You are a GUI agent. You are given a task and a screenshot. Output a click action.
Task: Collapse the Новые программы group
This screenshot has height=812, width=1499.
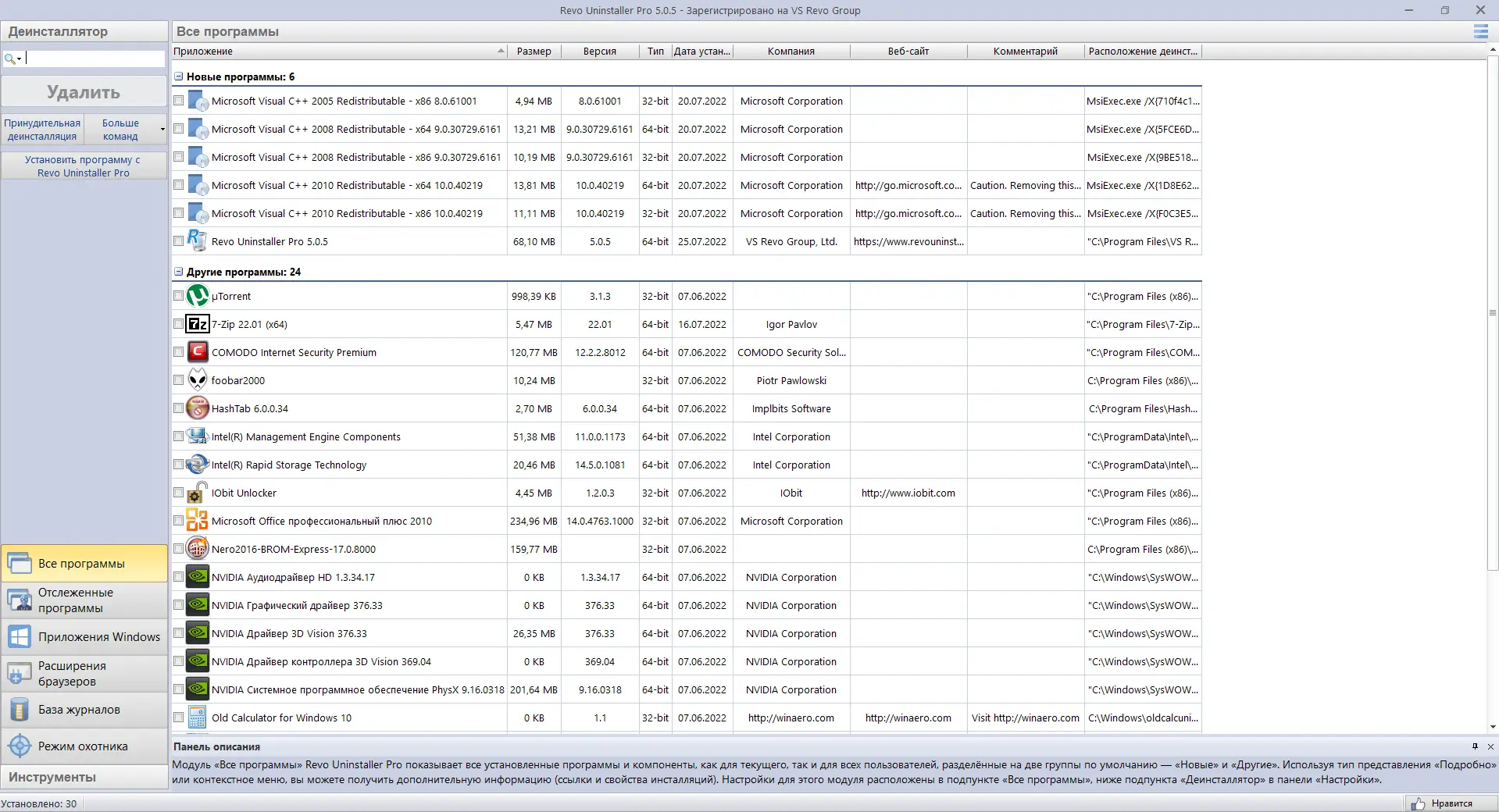tap(179, 77)
